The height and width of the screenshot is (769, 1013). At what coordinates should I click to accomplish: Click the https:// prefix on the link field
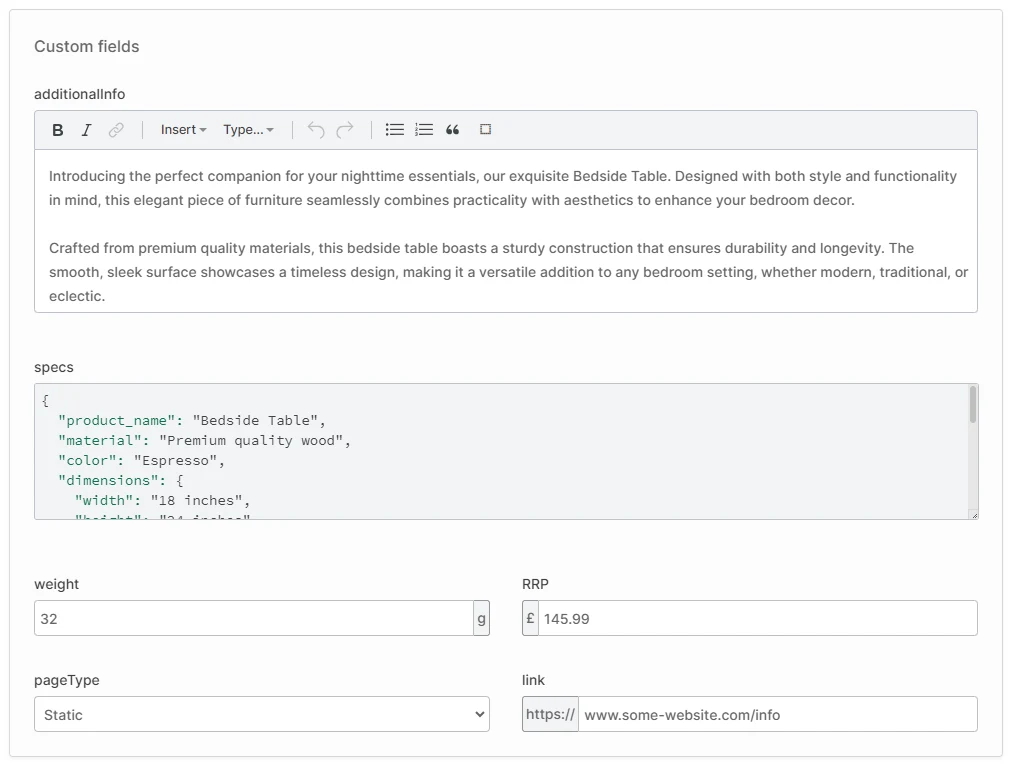(x=549, y=714)
